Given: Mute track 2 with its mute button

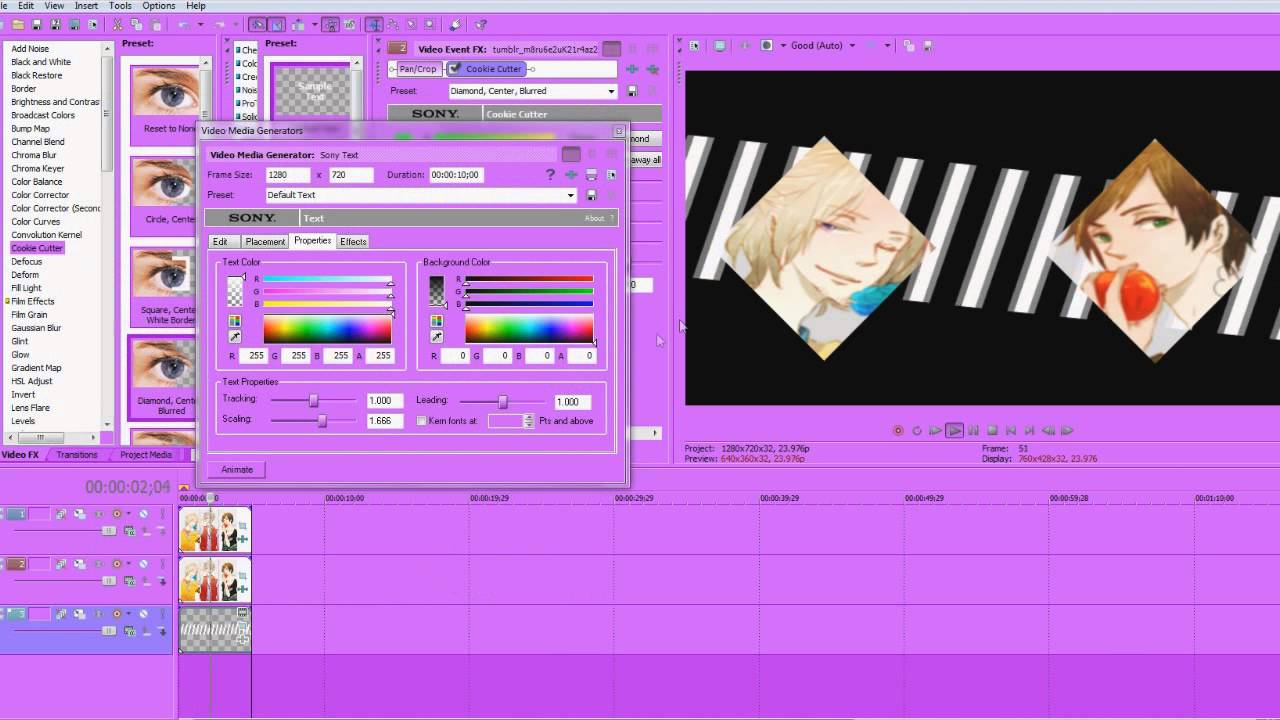Looking at the screenshot, I should pos(143,564).
